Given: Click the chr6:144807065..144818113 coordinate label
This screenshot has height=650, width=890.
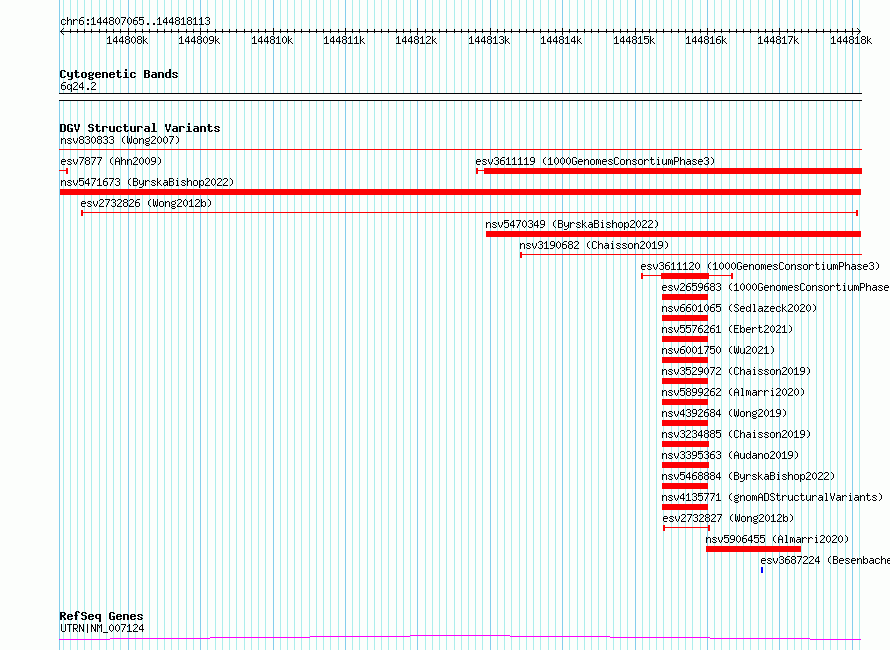Looking at the screenshot, I should point(135,21).
